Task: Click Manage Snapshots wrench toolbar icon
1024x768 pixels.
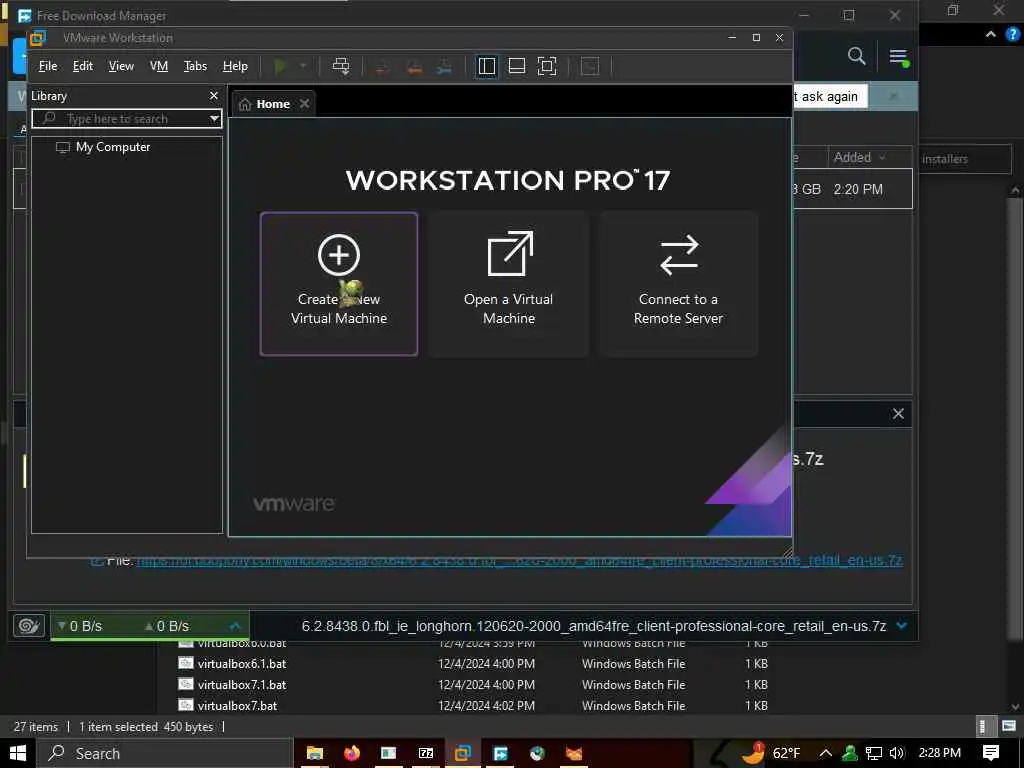Action: point(444,67)
